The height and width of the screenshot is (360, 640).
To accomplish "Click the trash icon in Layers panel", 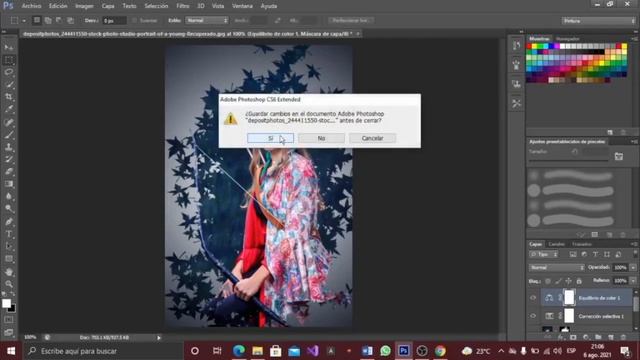I will click(623, 337).
